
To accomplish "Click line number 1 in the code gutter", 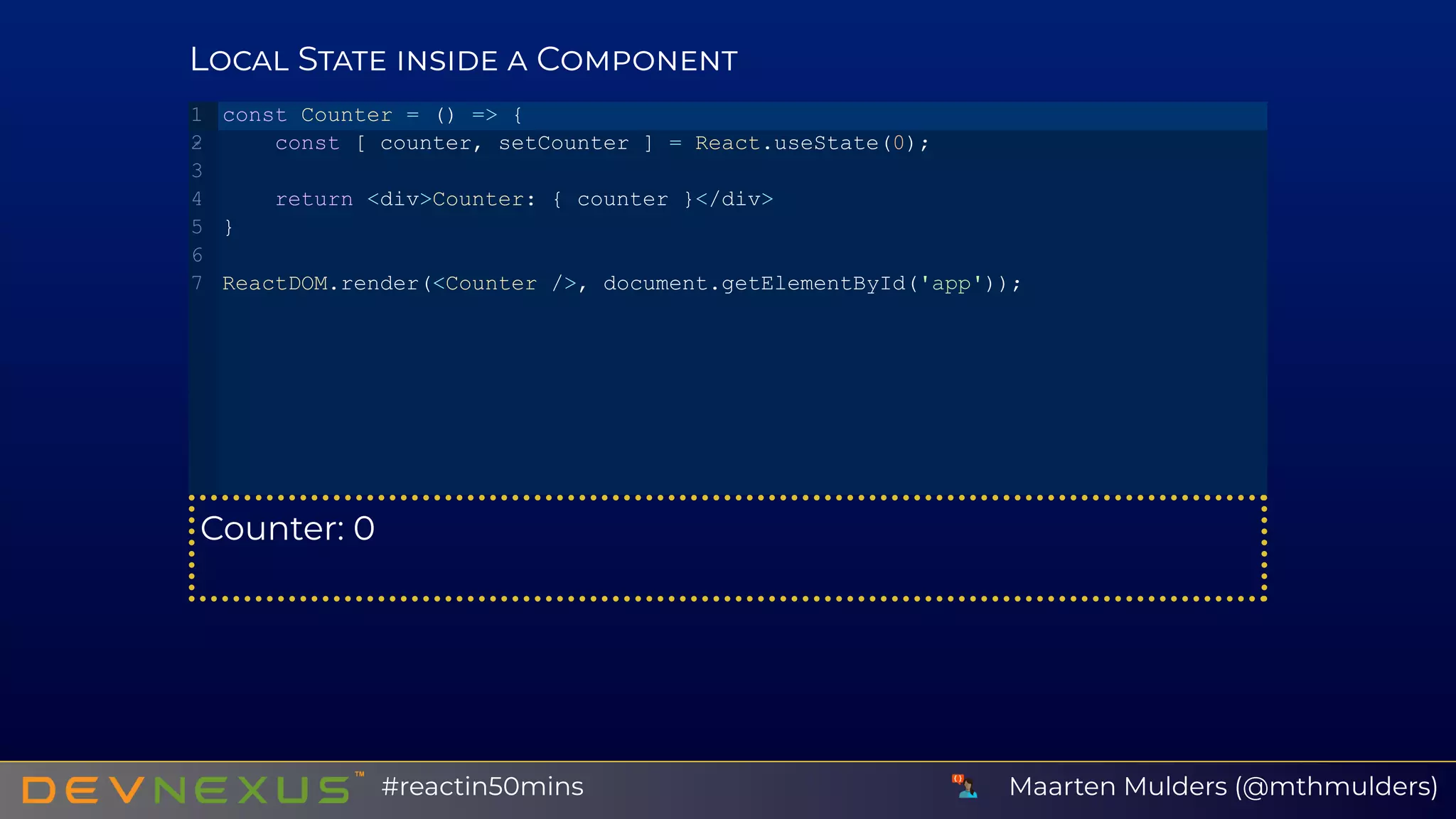I will click(197, 114).
